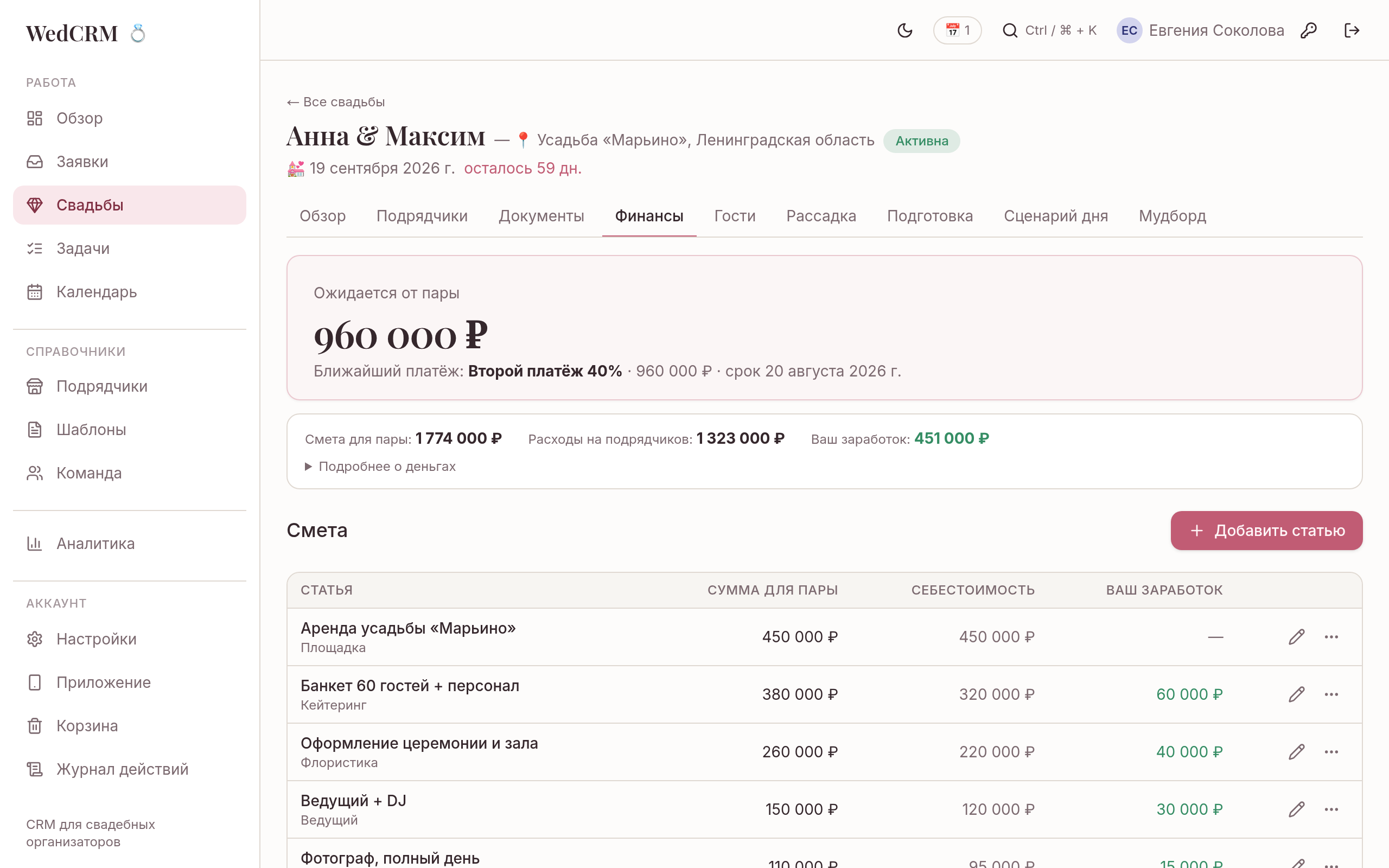This screenshot has width=1389, height=868.
Task: Click the WedCRM logo
Action: tap(86, 33)
